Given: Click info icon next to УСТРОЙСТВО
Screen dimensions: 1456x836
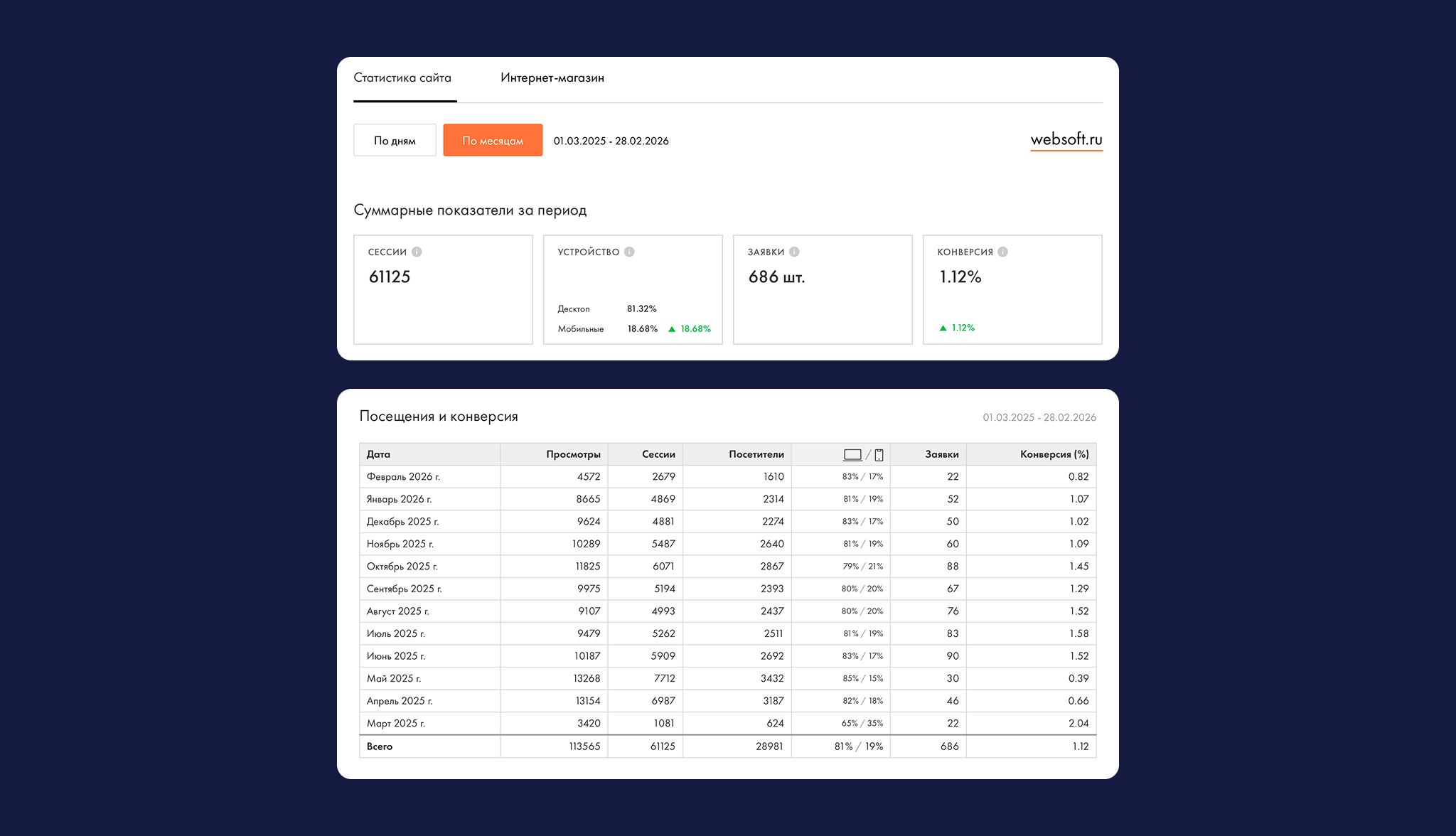Looking at the screenshot, I should (629, 252).
